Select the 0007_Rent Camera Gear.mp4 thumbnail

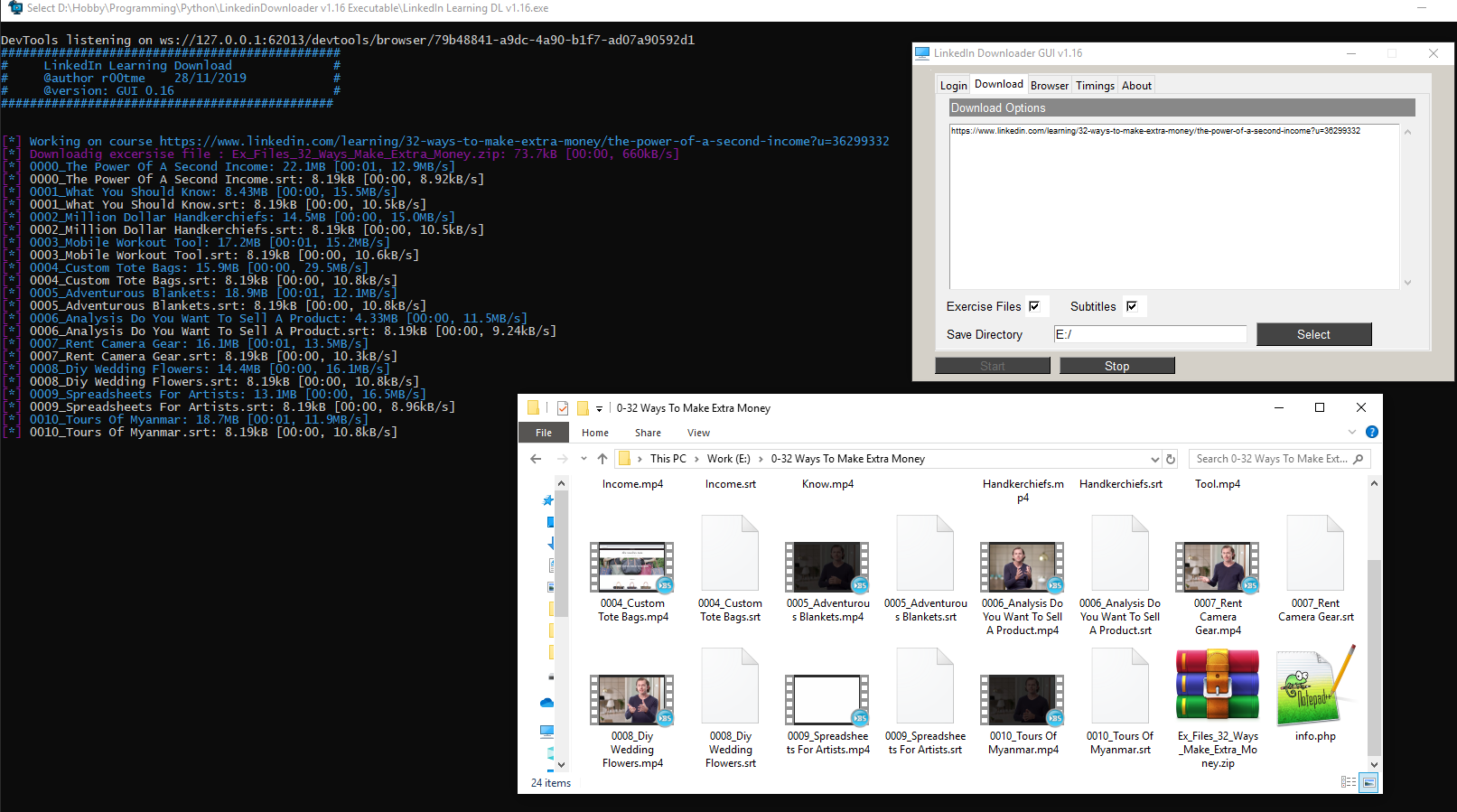click(1218, 567)
